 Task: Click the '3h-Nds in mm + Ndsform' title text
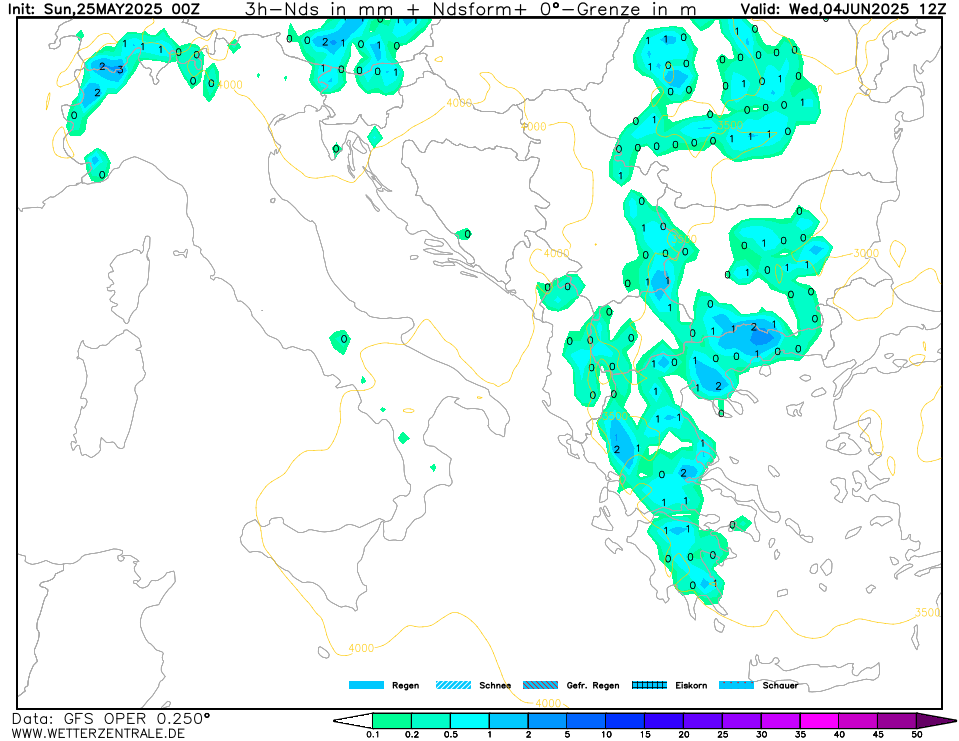(382, 9)
